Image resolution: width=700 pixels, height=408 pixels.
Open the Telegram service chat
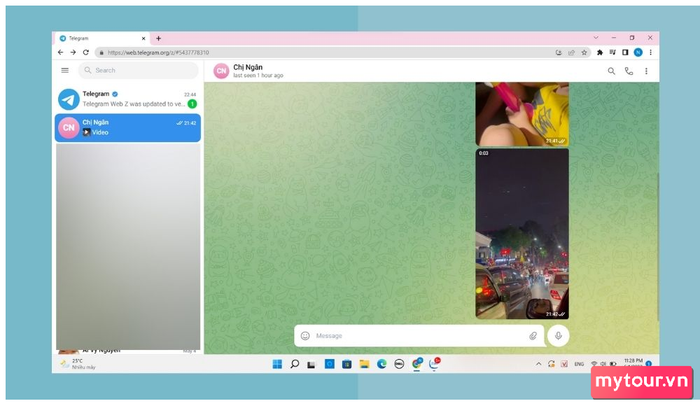coord(128,99)
